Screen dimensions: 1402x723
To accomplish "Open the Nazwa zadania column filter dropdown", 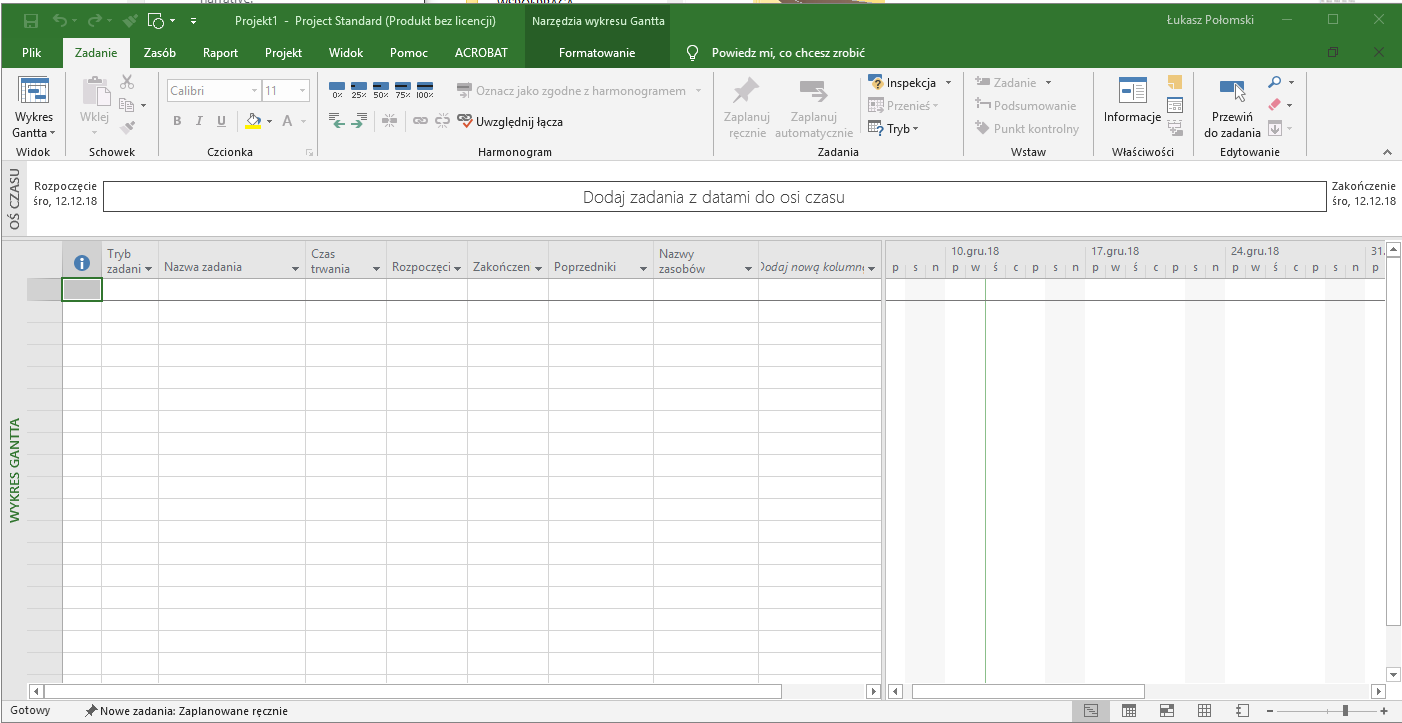I will (295, 269).
